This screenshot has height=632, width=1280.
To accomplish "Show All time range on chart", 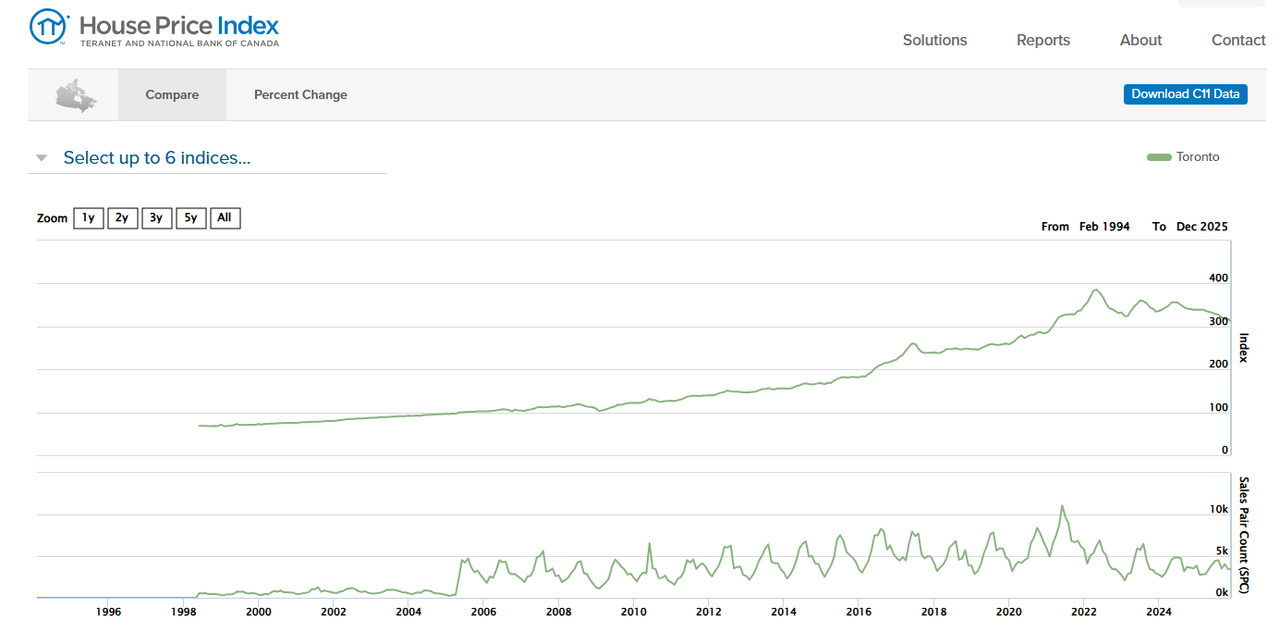I will pyautogui.click(x=225, y=218).
